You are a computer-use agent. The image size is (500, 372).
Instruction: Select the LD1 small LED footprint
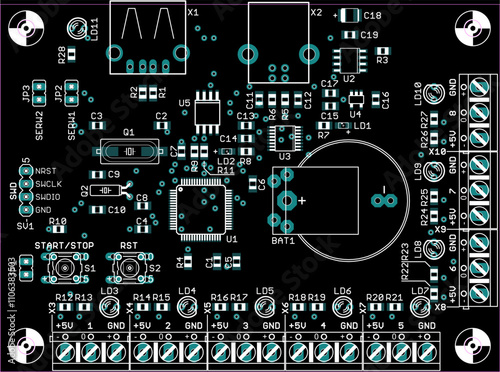343,126
